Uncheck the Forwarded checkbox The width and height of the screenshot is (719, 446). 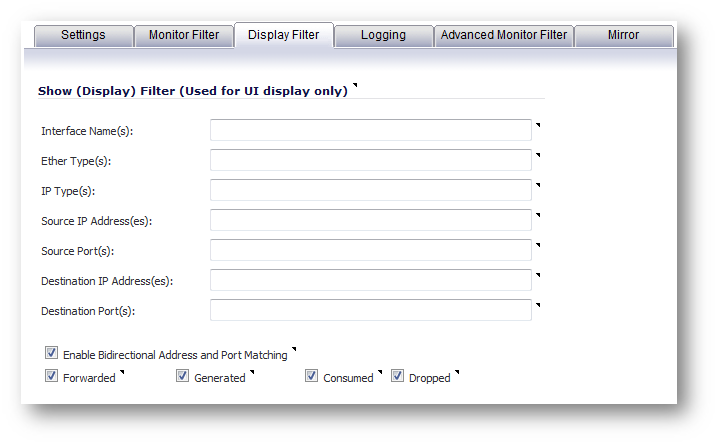coord(51,377)
